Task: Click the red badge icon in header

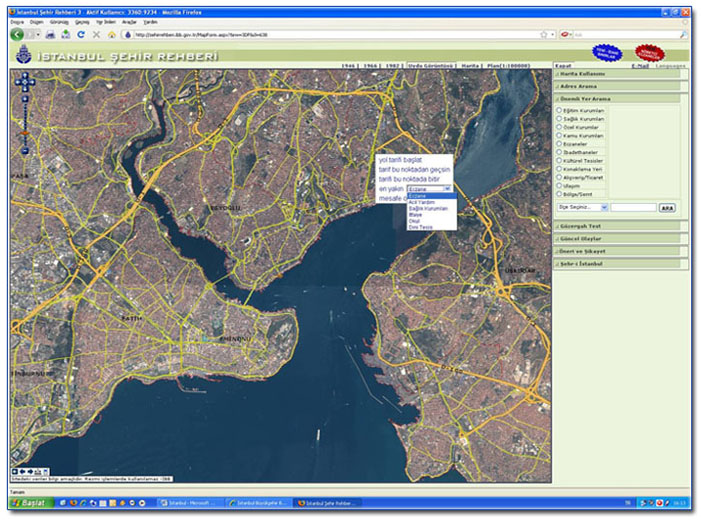Action: click(x=650, y=53)
